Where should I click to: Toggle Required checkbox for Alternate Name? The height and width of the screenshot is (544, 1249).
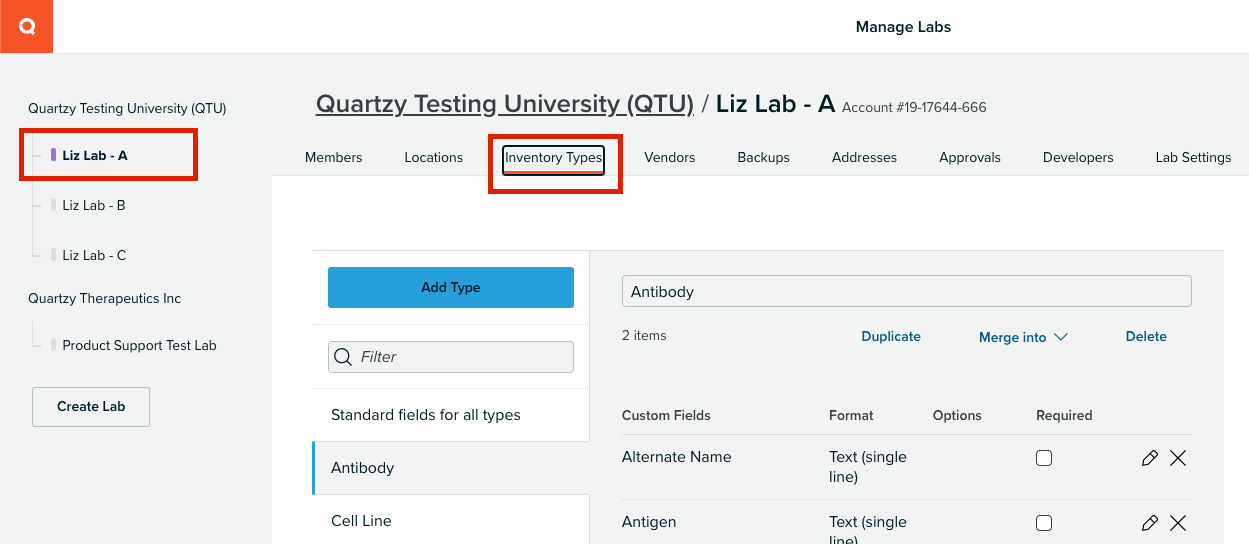(x=1044, y=458)
